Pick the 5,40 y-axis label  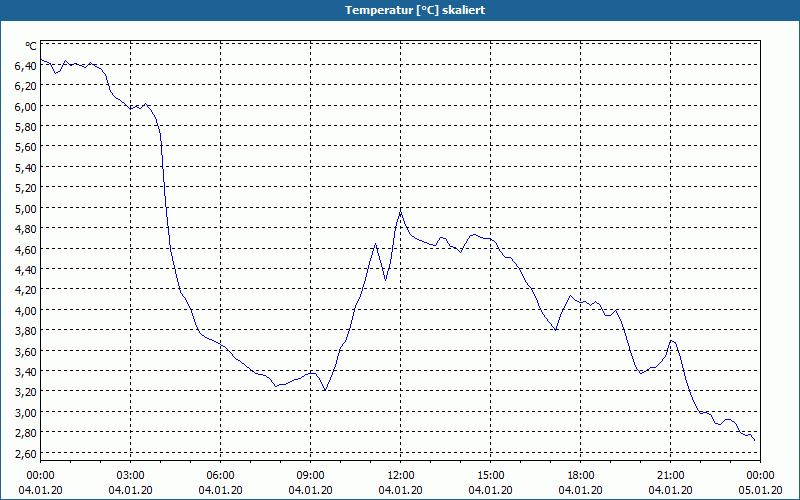point(26,167)
